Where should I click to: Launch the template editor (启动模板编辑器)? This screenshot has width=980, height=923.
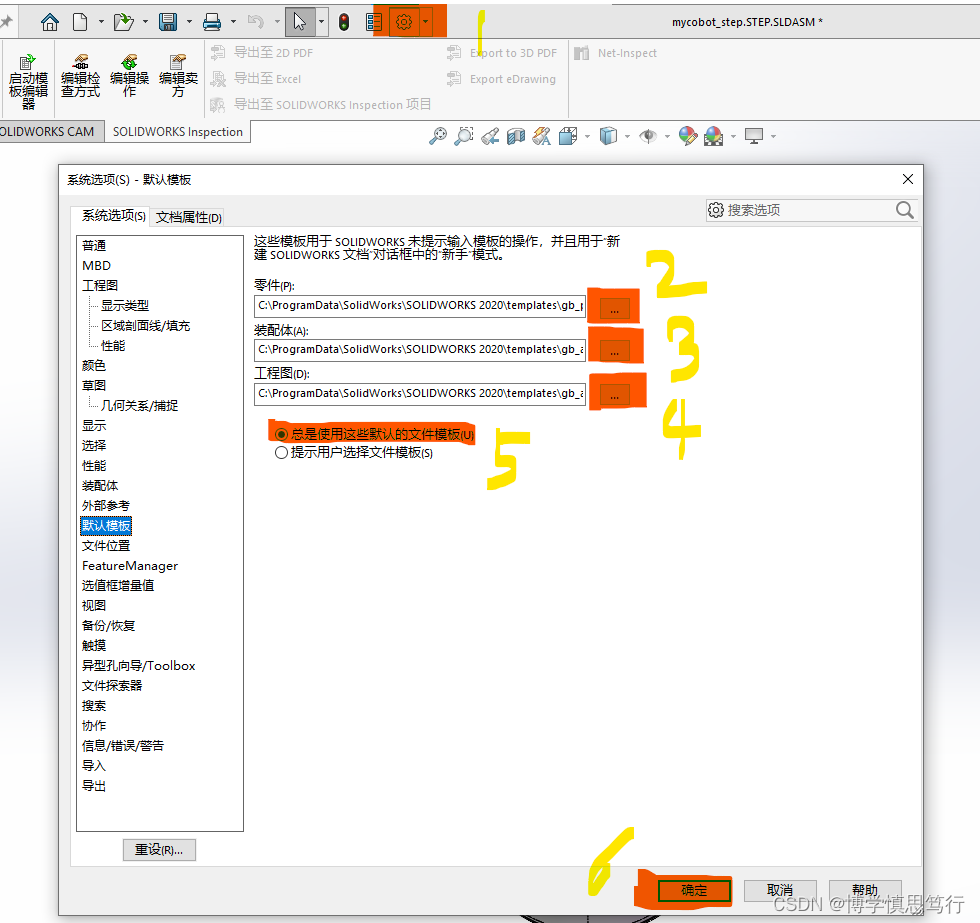(x=28, y=82)
